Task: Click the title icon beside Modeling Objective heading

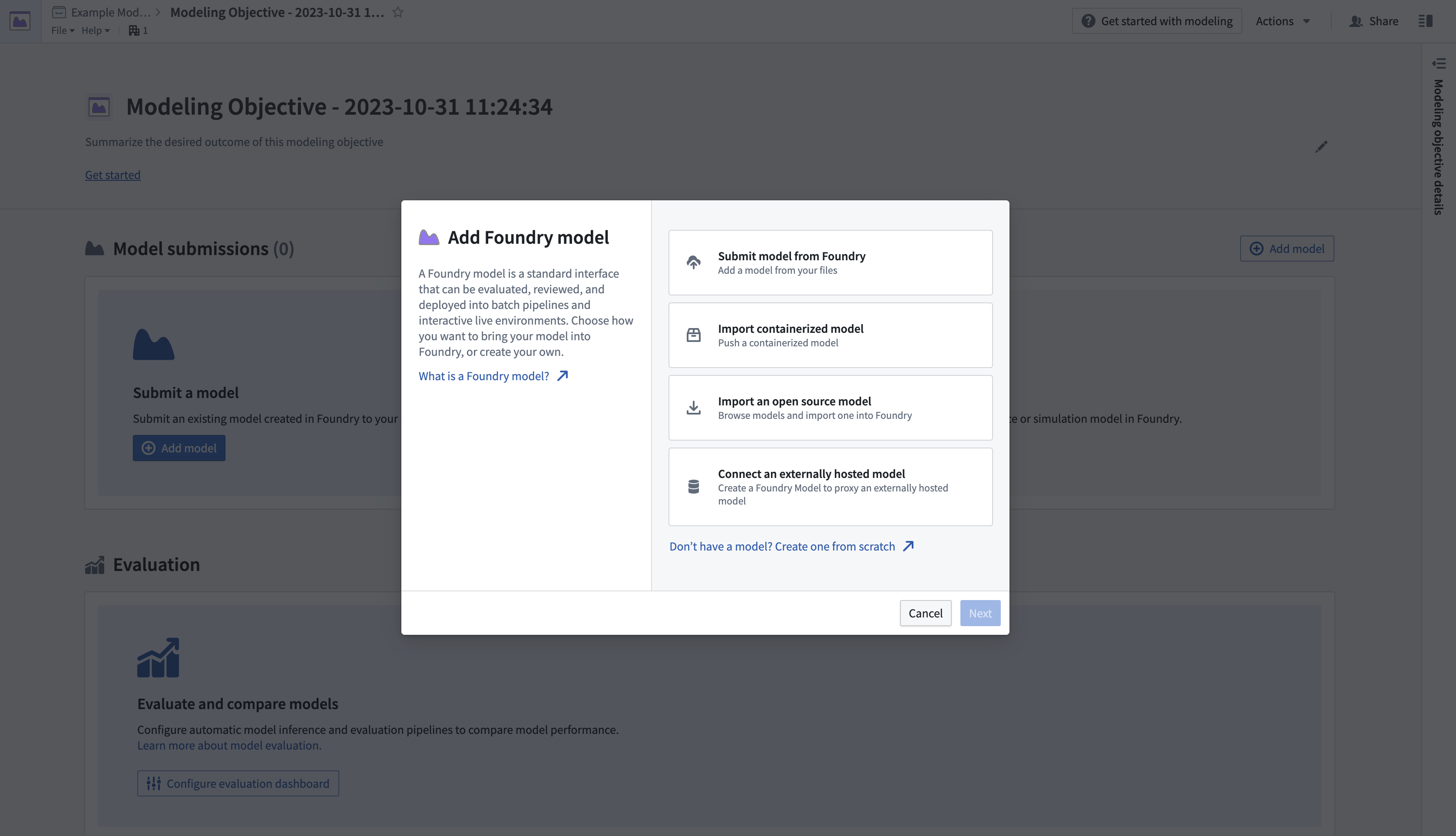Action: click(99, 107)
